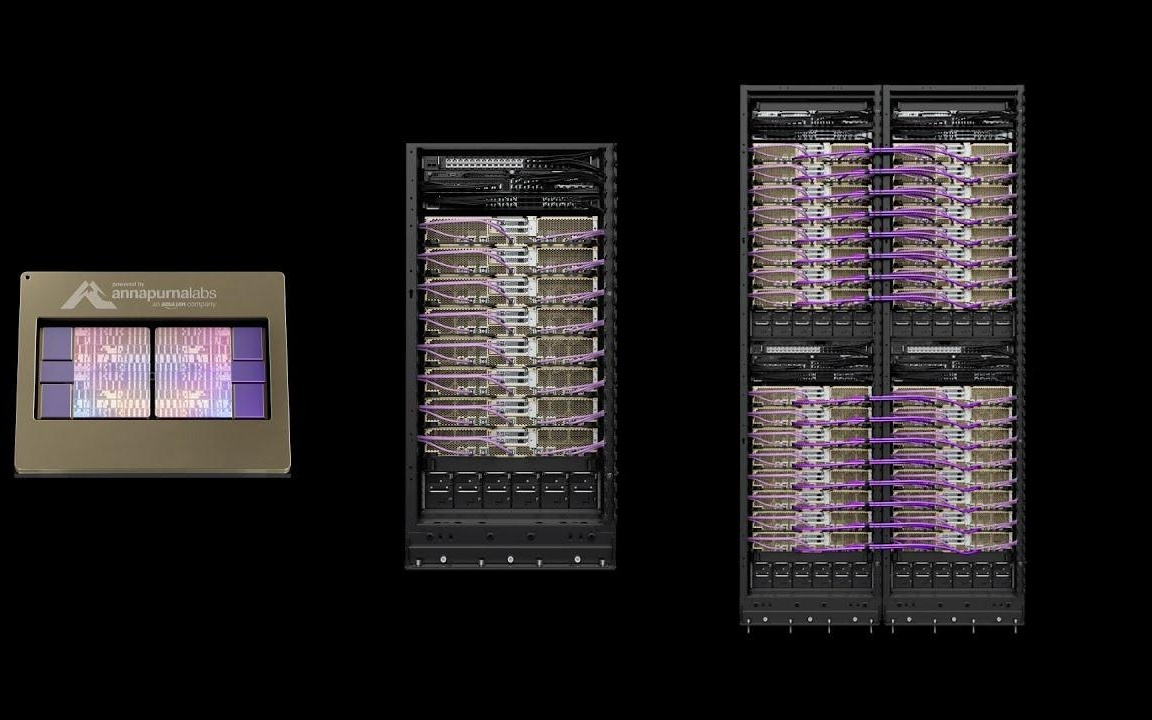Click the bottom power shelf of right cabinet
The image size is (1152, 720).
point(953,573)
